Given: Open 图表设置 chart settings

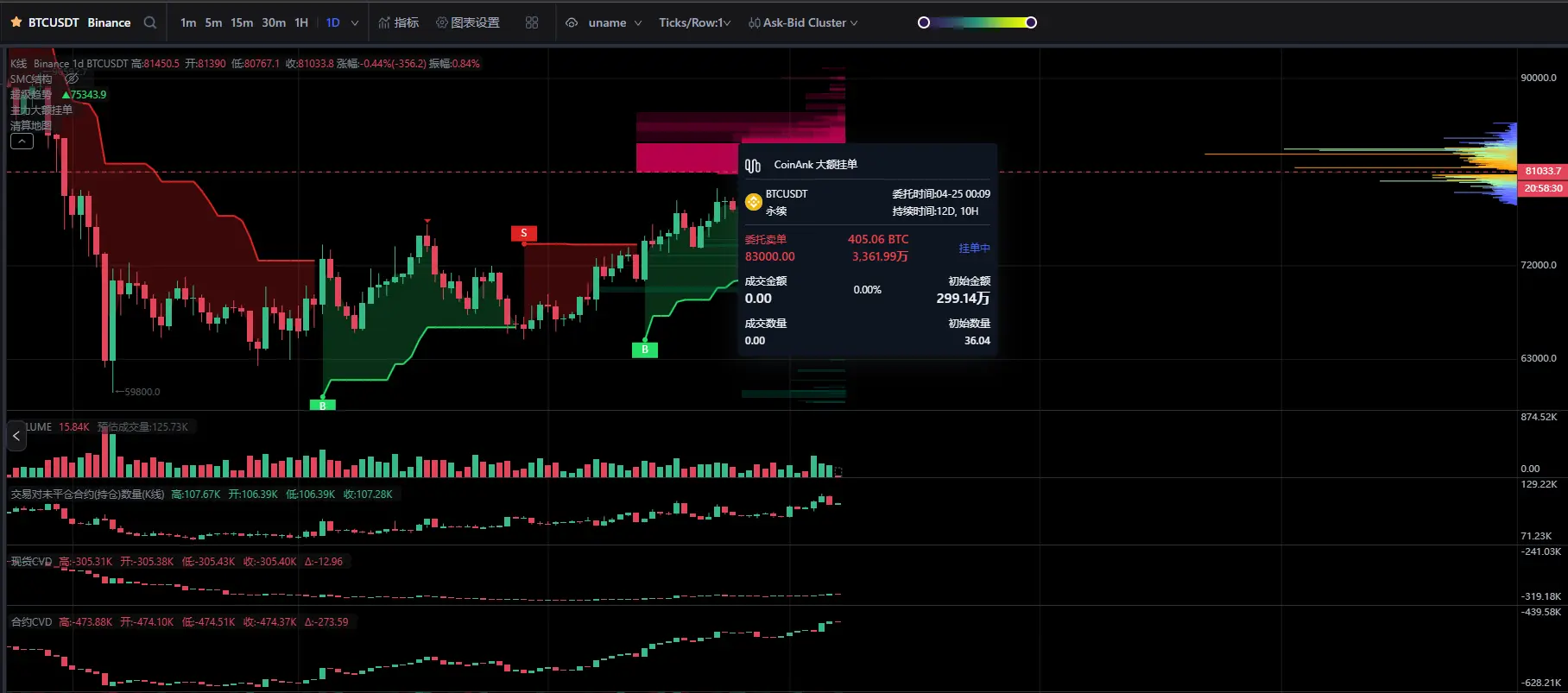Looking at the screenshot, I should [476, 22].
